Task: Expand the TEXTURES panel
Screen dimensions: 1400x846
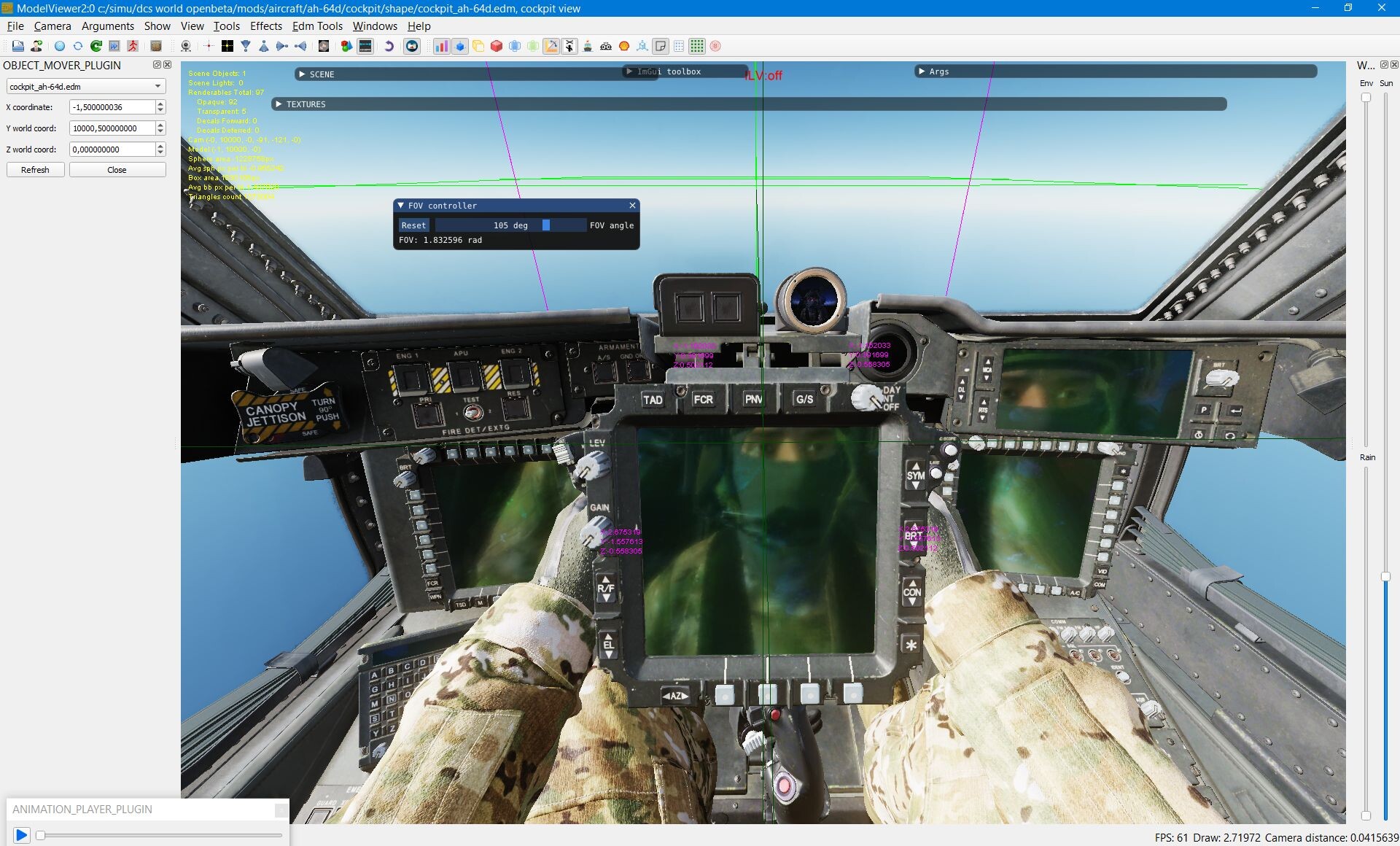Action: click(279, 104)
